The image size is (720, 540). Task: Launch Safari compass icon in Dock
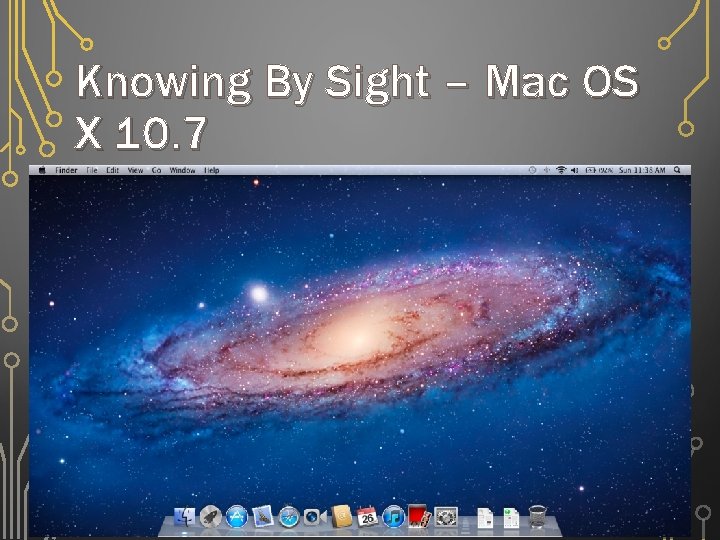289,517
